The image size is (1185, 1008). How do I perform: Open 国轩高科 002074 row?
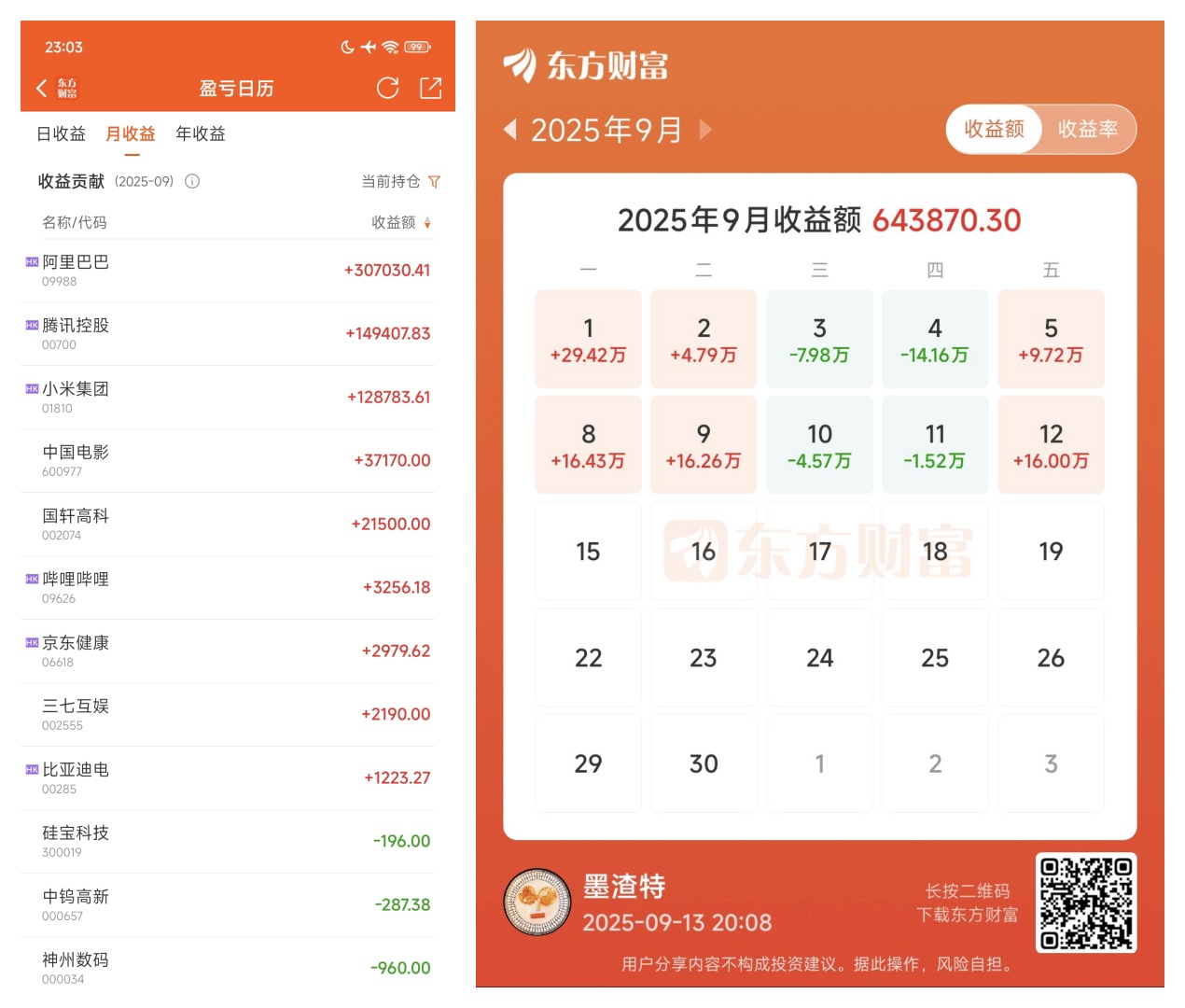pyautogui.click(x=229, y=525)
